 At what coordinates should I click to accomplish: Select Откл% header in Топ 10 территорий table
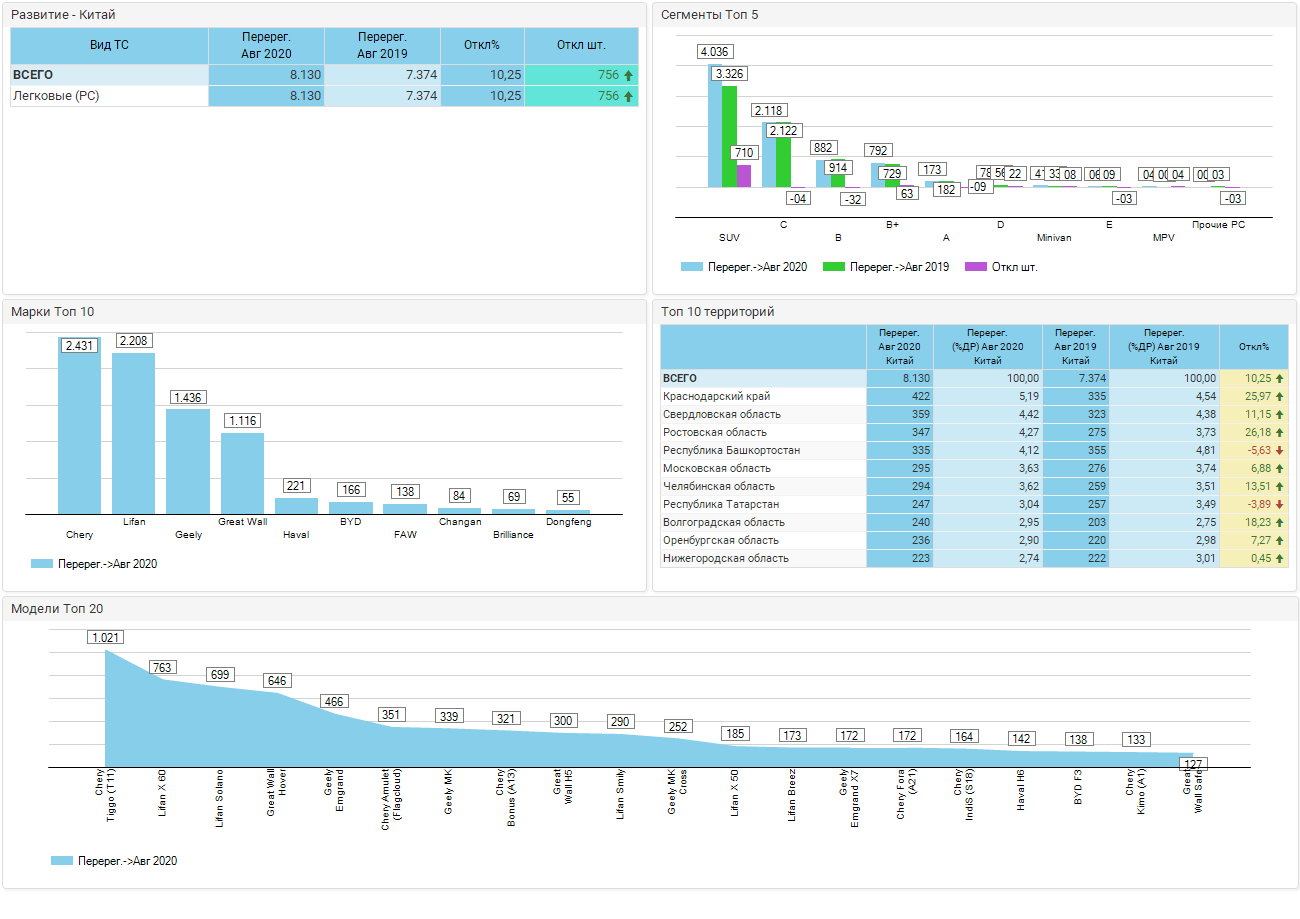pos(1254,347)
